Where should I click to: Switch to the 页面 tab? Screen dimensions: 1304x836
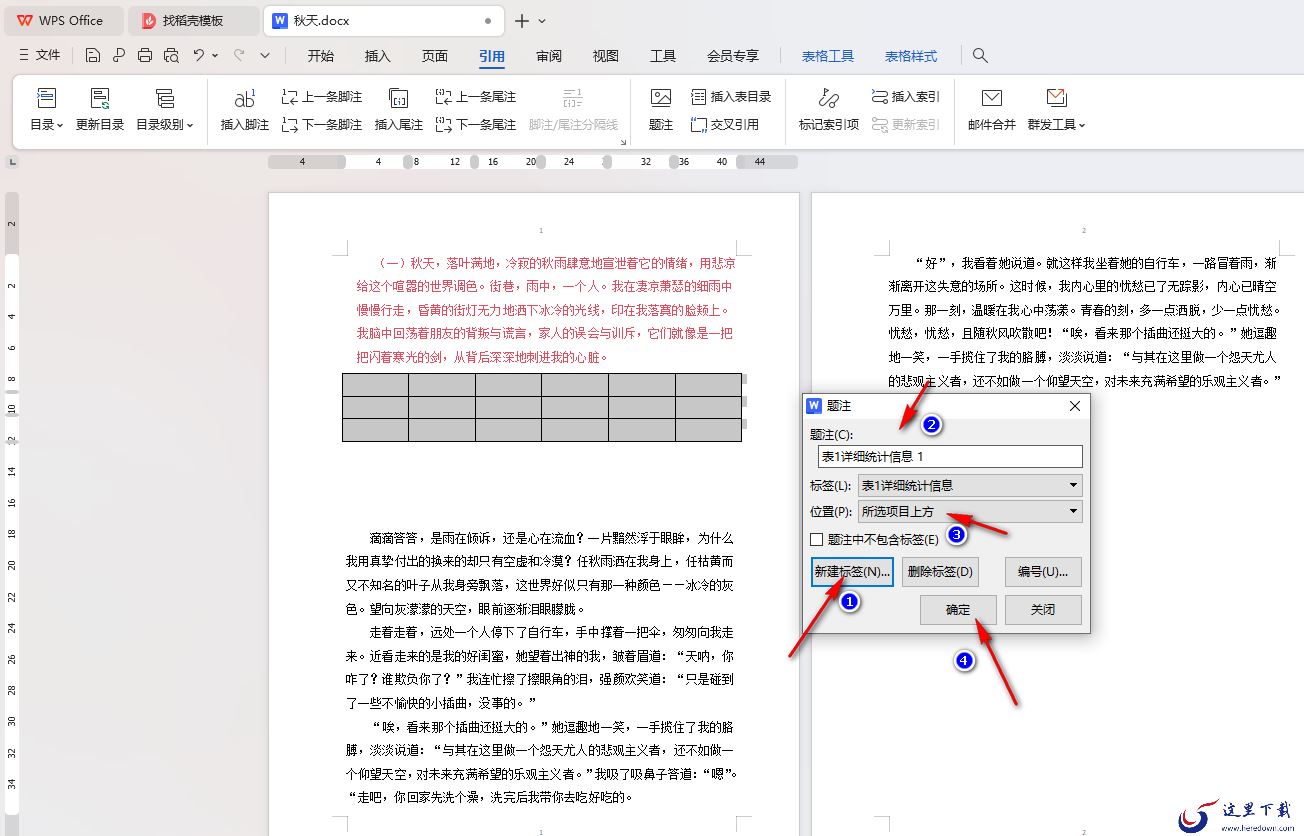(435, 56)
